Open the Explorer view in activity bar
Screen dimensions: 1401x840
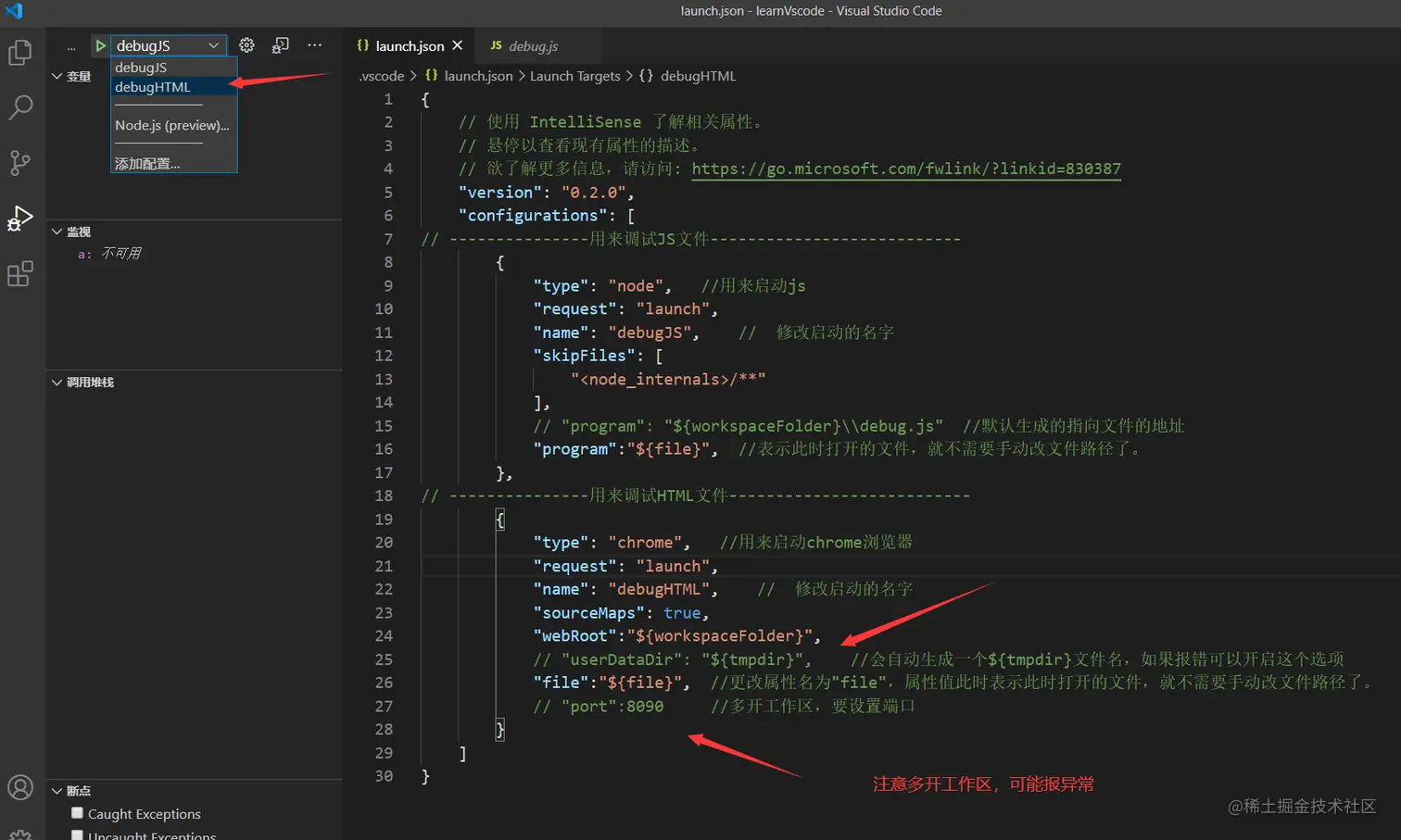[20, 53]
